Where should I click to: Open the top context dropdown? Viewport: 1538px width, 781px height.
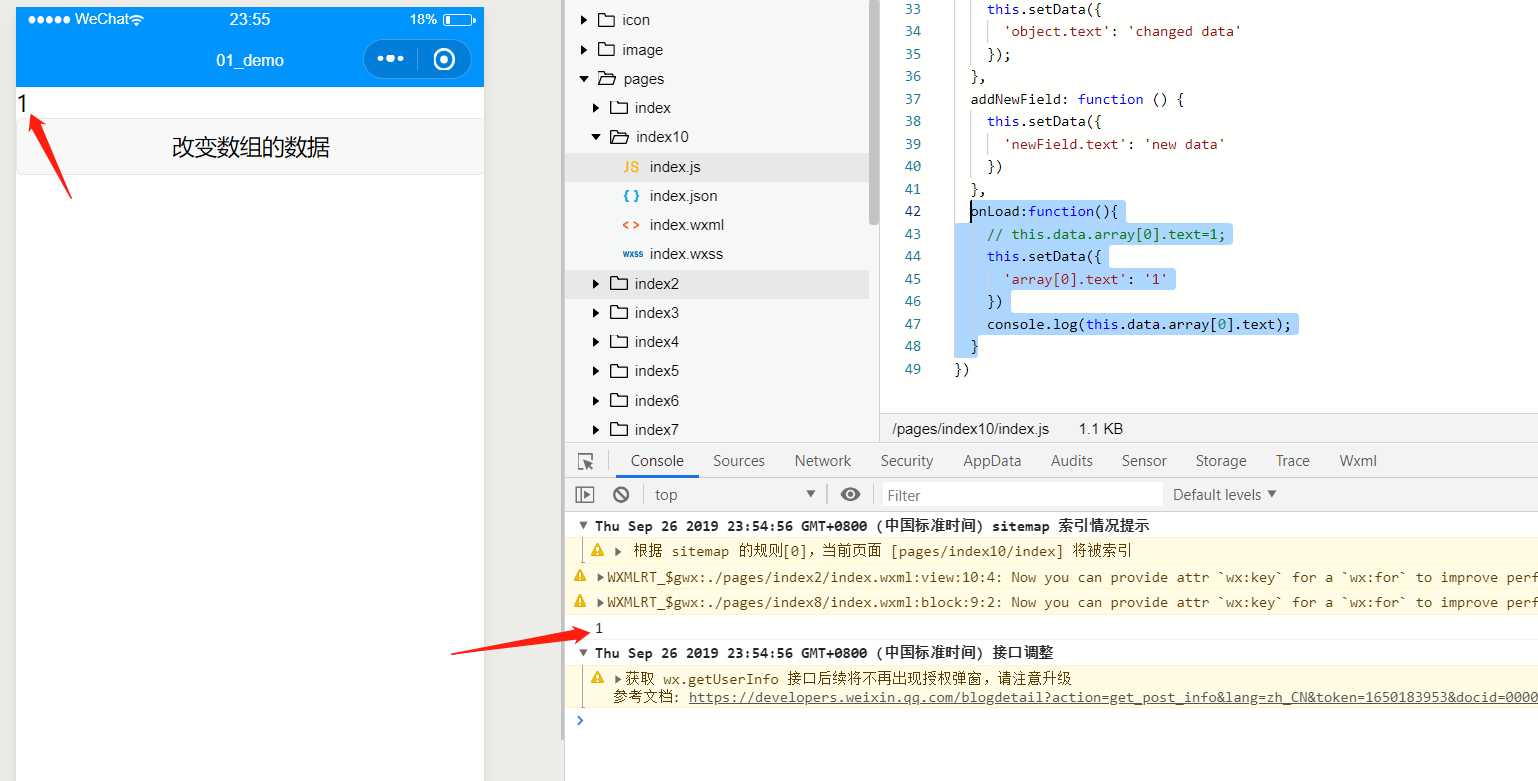[735, 495]
